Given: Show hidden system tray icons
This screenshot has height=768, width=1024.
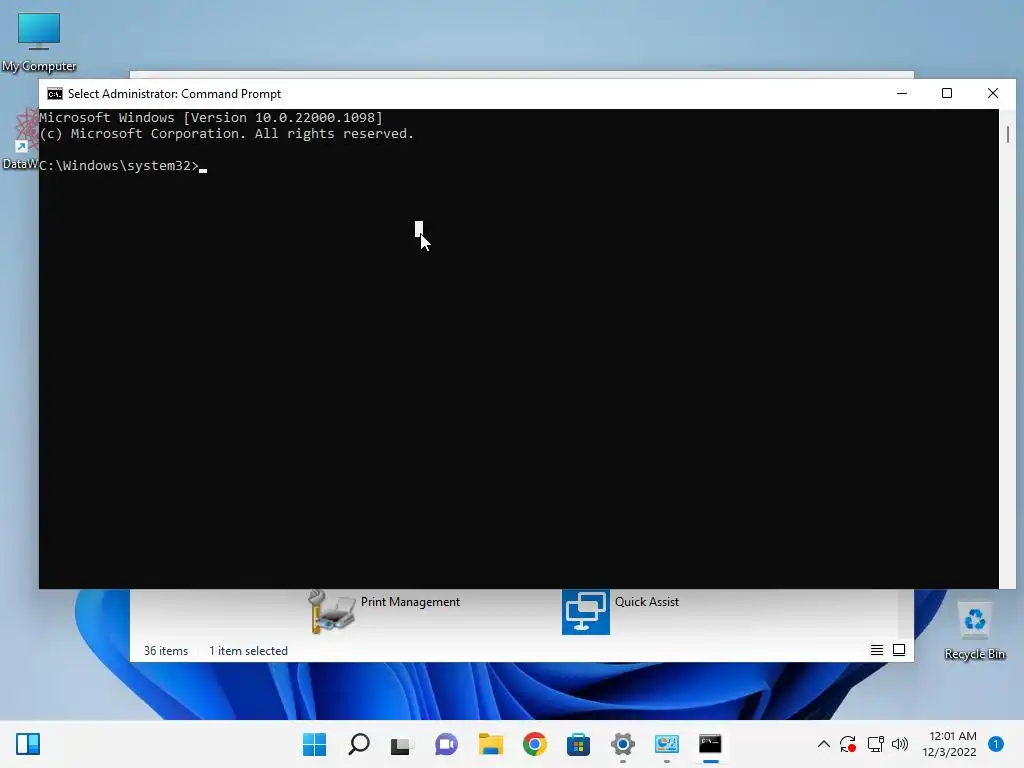Looking at the screenshot, I should pos(824,744).
